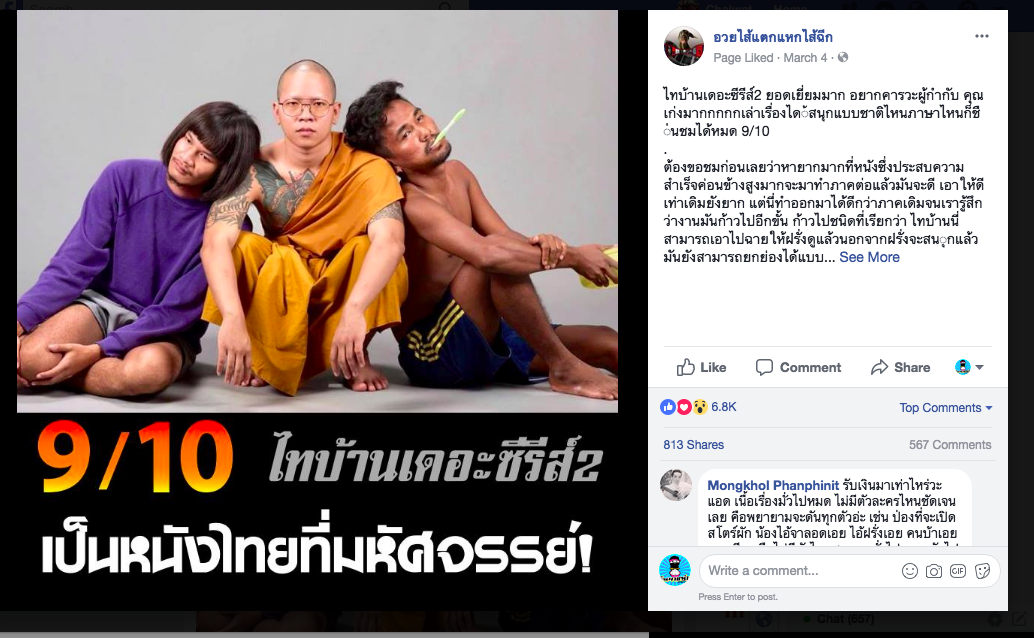1034x638 pixels.
Task: Click the Share arrow icon
Action: [x=879, y=367]
